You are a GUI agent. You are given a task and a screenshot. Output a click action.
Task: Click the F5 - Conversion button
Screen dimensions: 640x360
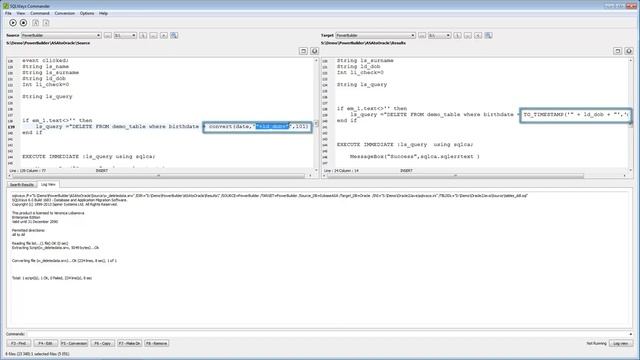[74, 344]
